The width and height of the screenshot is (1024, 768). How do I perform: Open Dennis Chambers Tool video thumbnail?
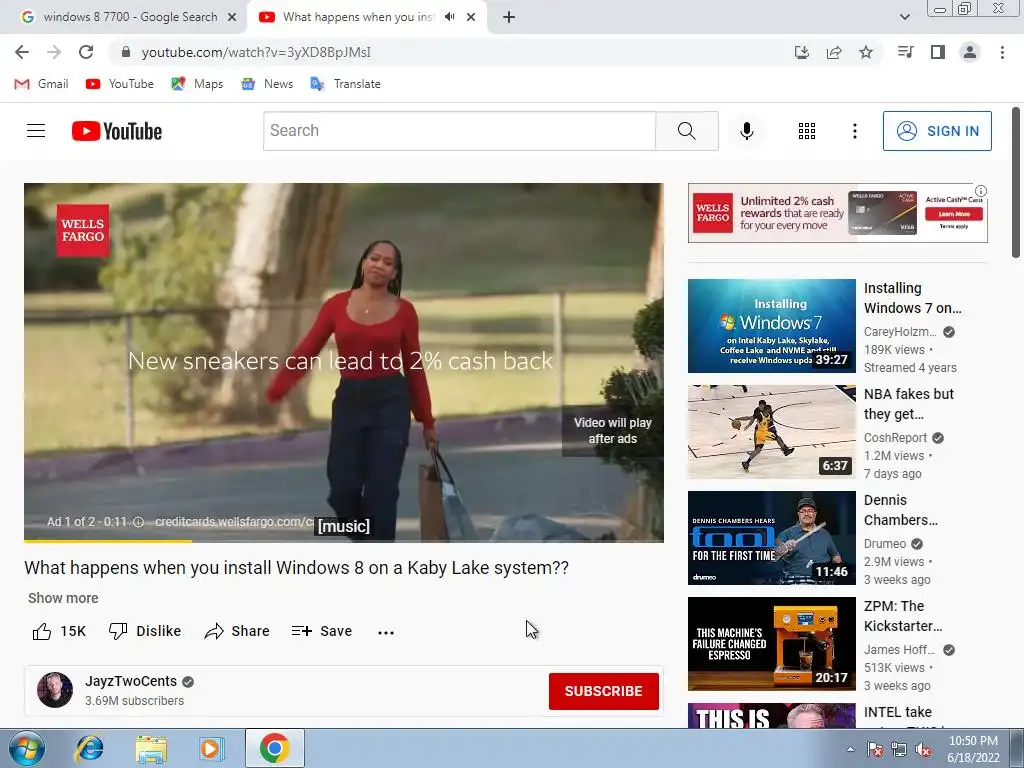point(771,537)
